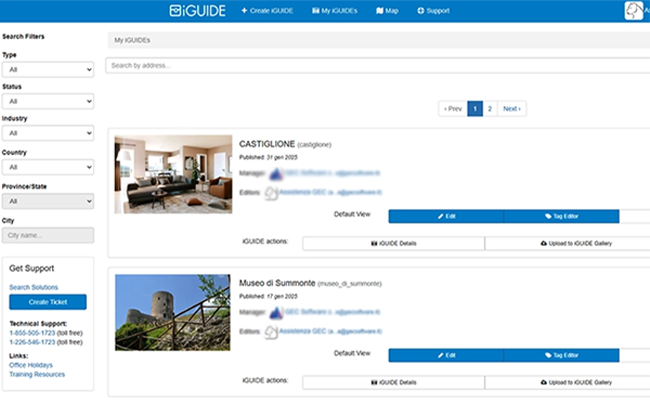Screen dimensions: 650x400
Task: Open the CASTIGLIONE living room thumbnail
Action: coord(173,175)
